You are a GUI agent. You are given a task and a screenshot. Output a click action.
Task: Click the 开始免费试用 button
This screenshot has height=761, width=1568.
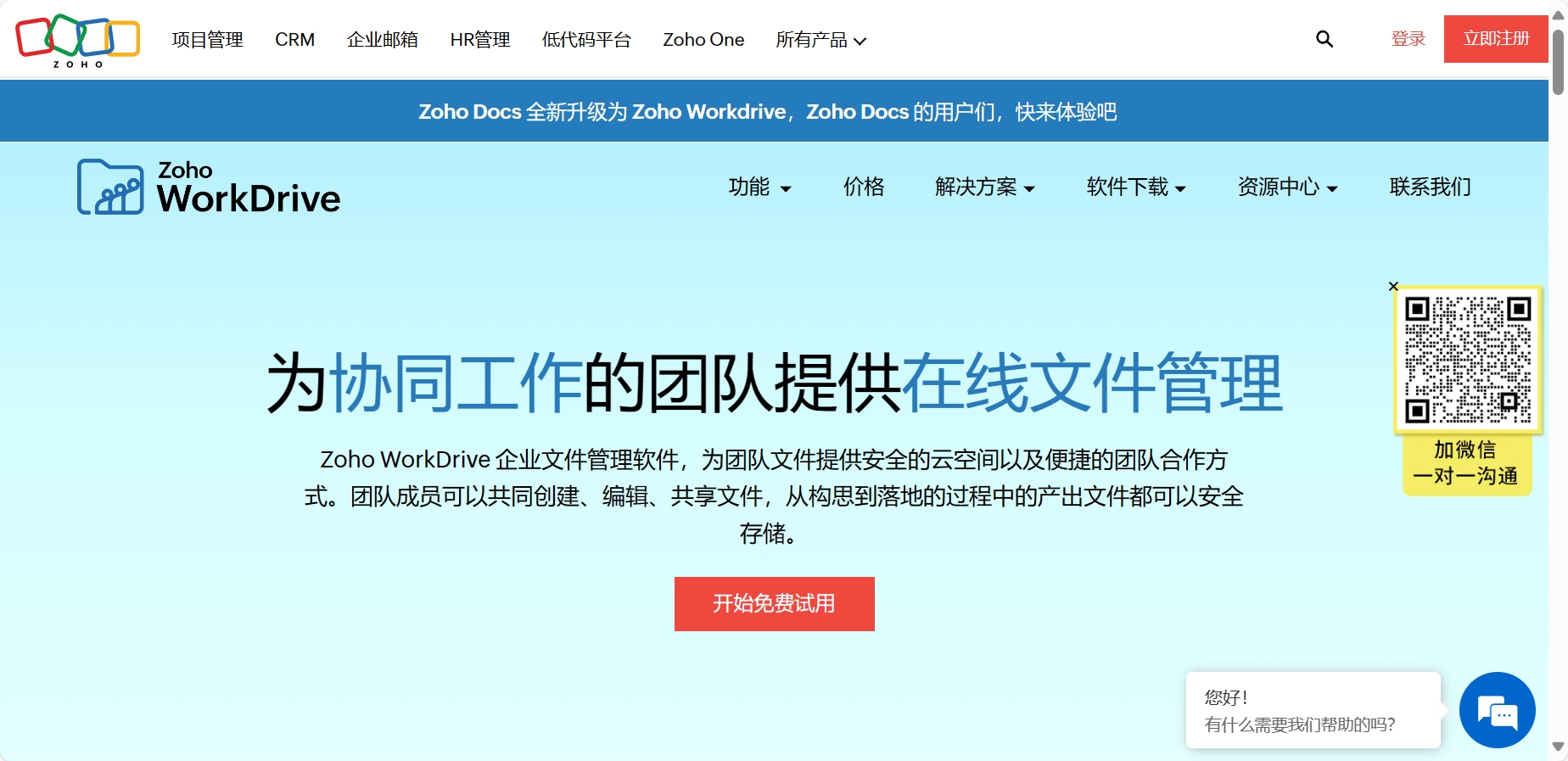tap(774, 604)
